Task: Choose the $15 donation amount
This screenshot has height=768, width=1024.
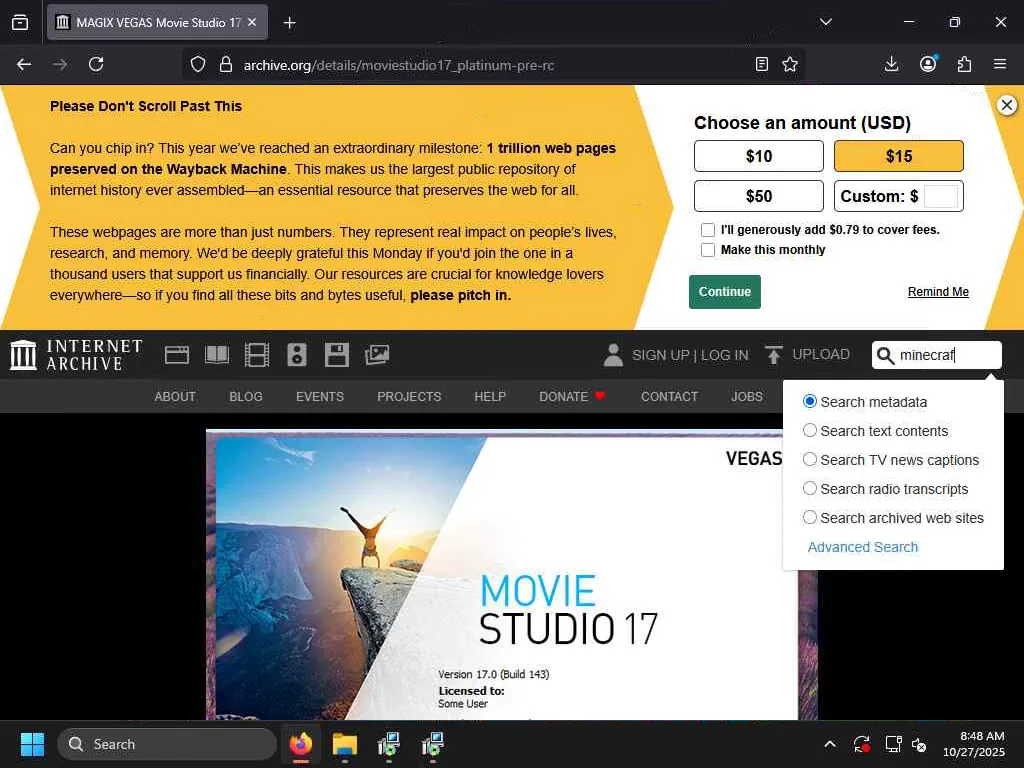Action: point(899,156)
